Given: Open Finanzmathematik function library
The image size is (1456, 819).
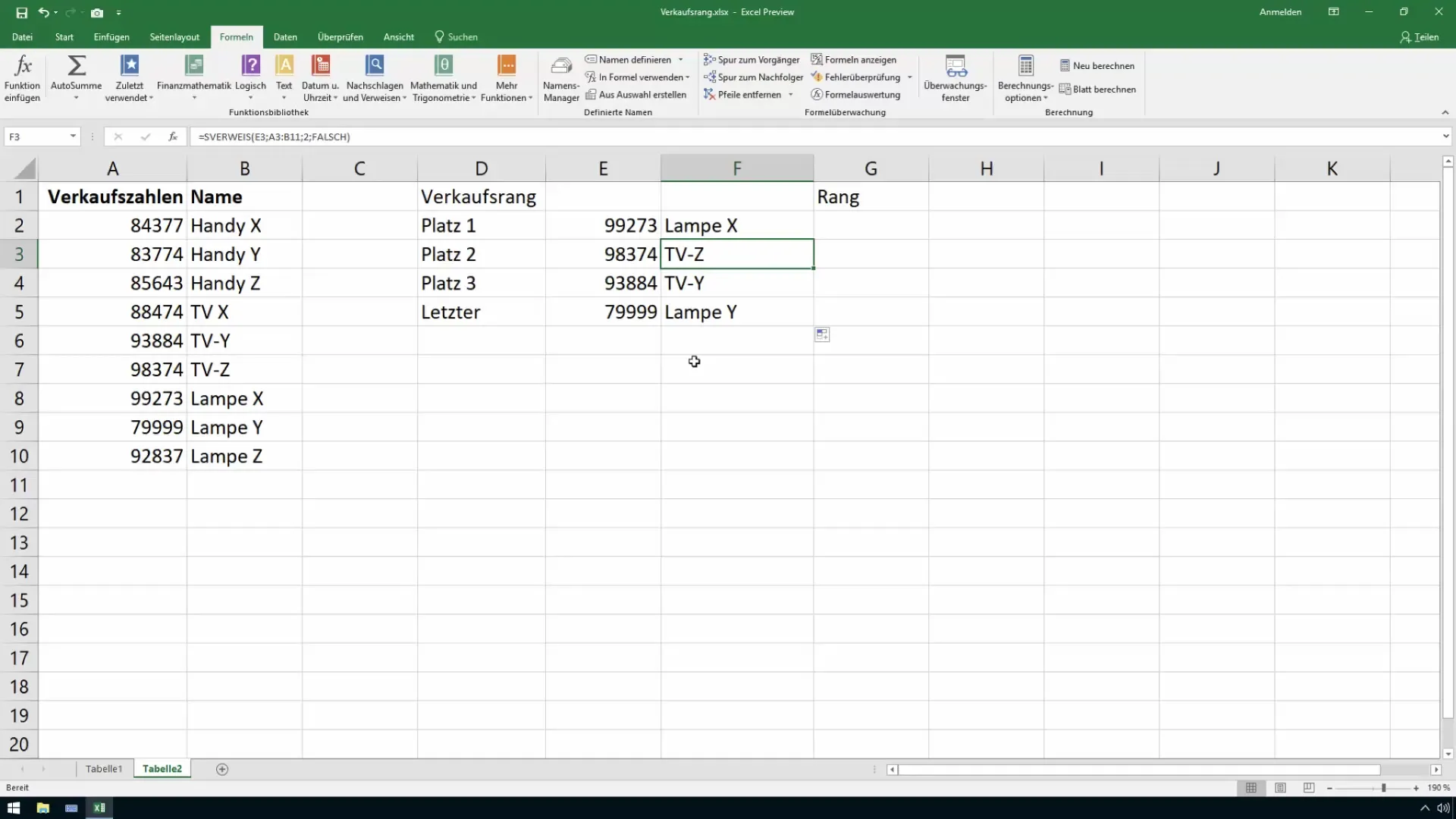Looking at the screenshot, I should tap(193, 77).
